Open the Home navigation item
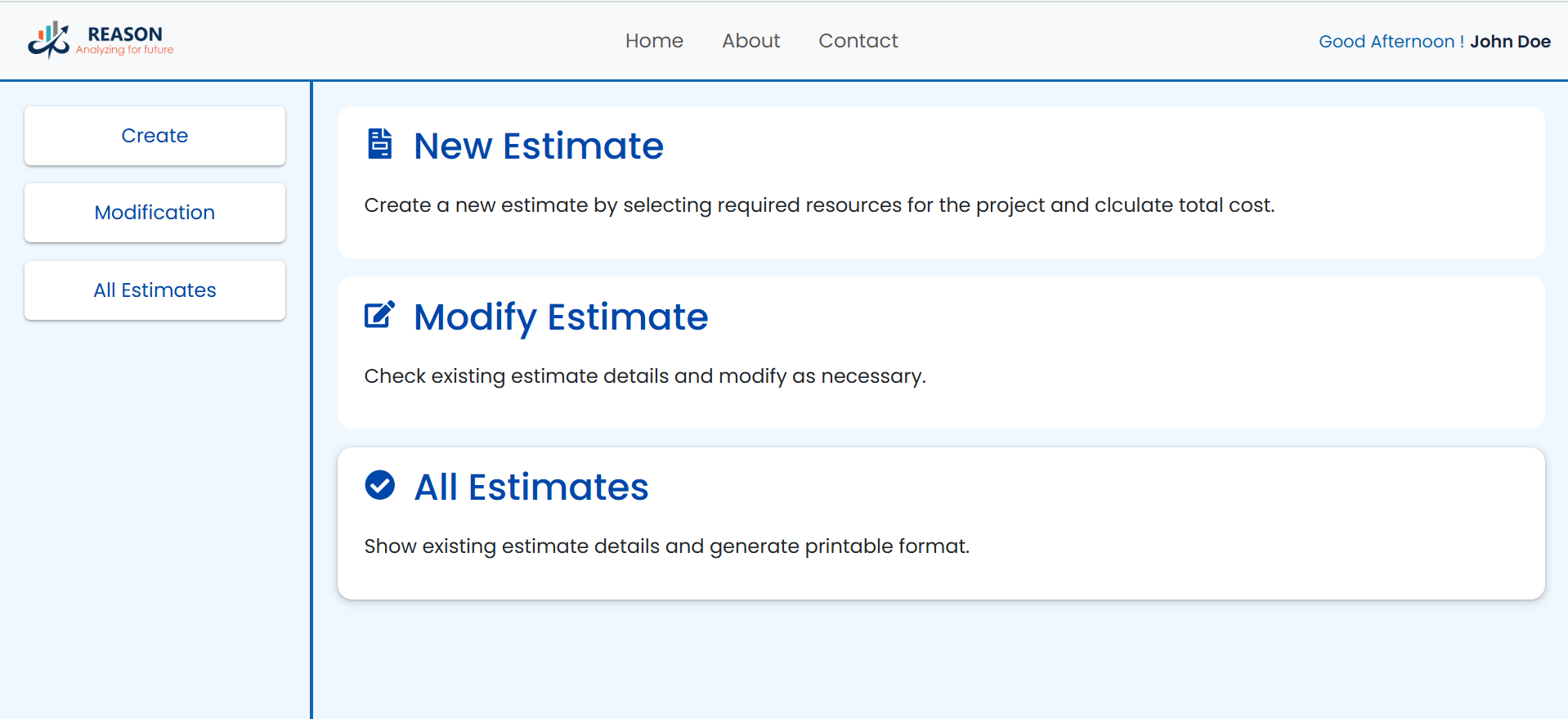Screen dimensions: 1568x719 653,41
